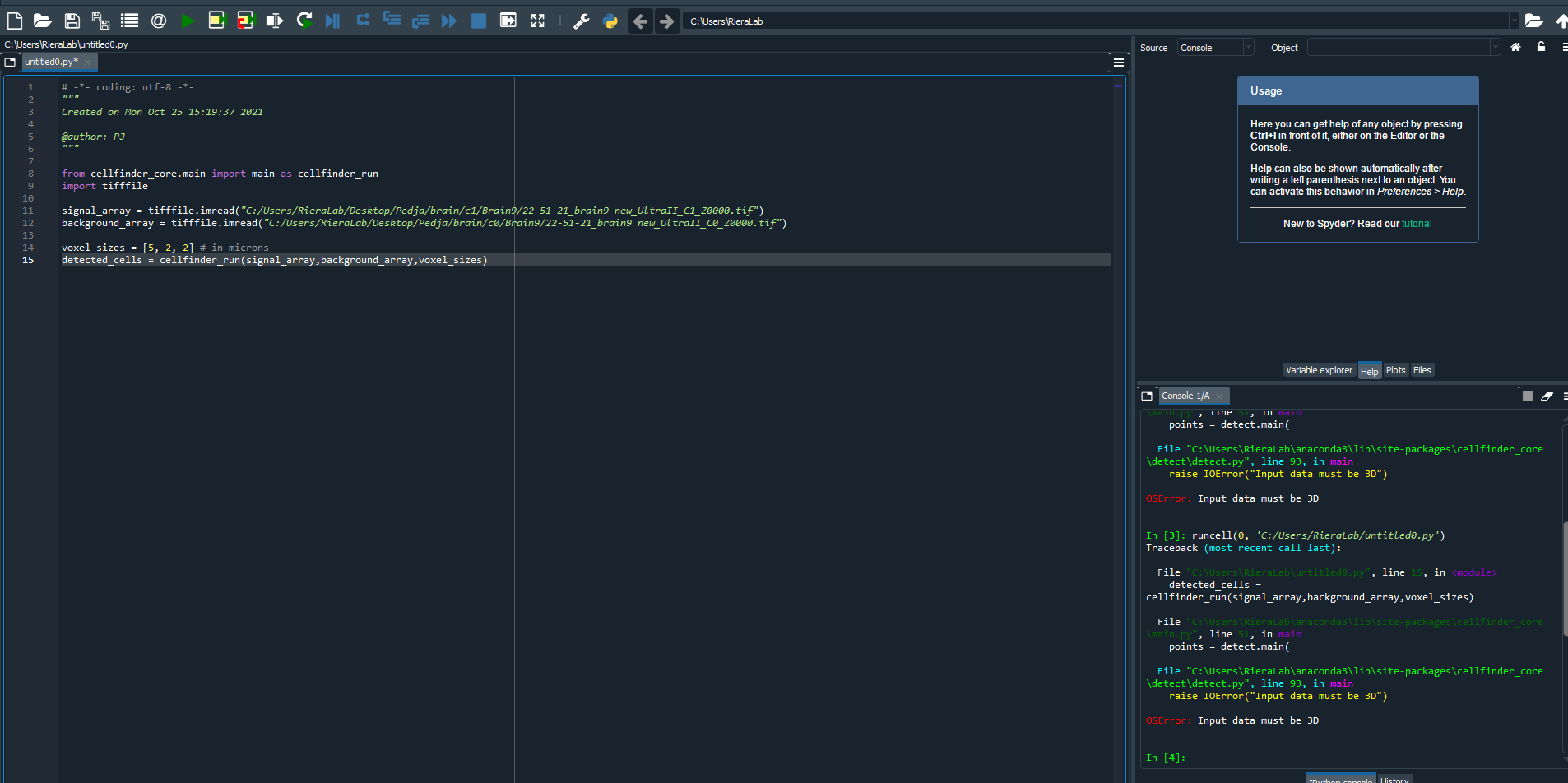
Task: Go to Help pane home page
Action: [x=1515, y=47]
